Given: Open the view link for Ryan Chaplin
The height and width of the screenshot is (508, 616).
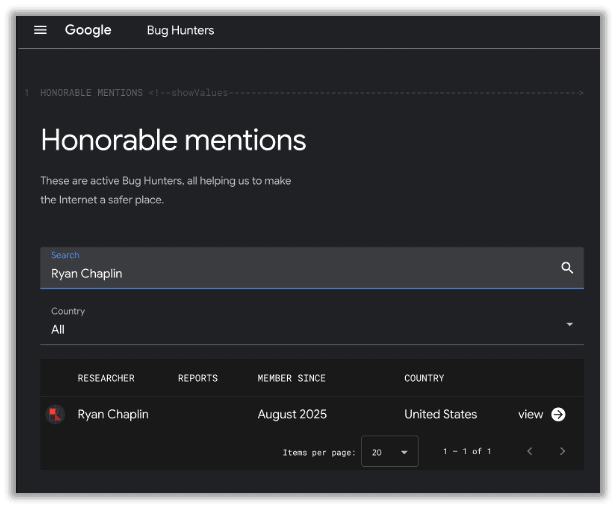Looking at the screenshot, I should (530, 414).
